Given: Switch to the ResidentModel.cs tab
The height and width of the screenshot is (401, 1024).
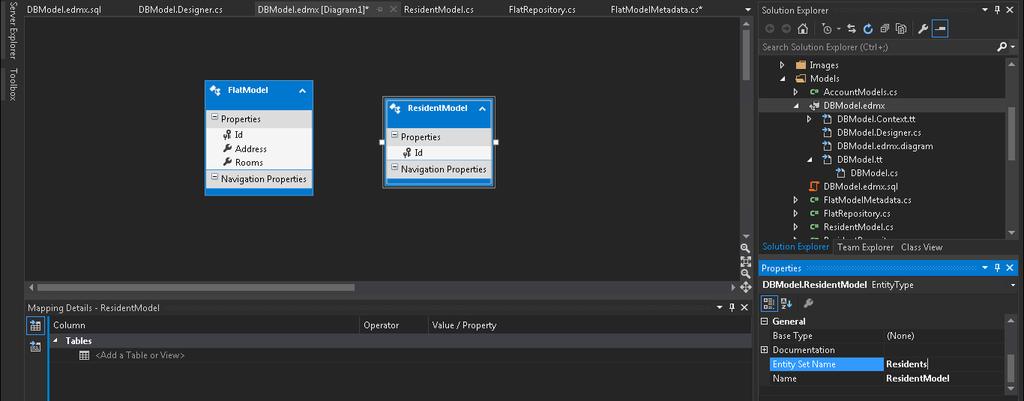Looking at the screenshot, I should (x=439, y=10).
